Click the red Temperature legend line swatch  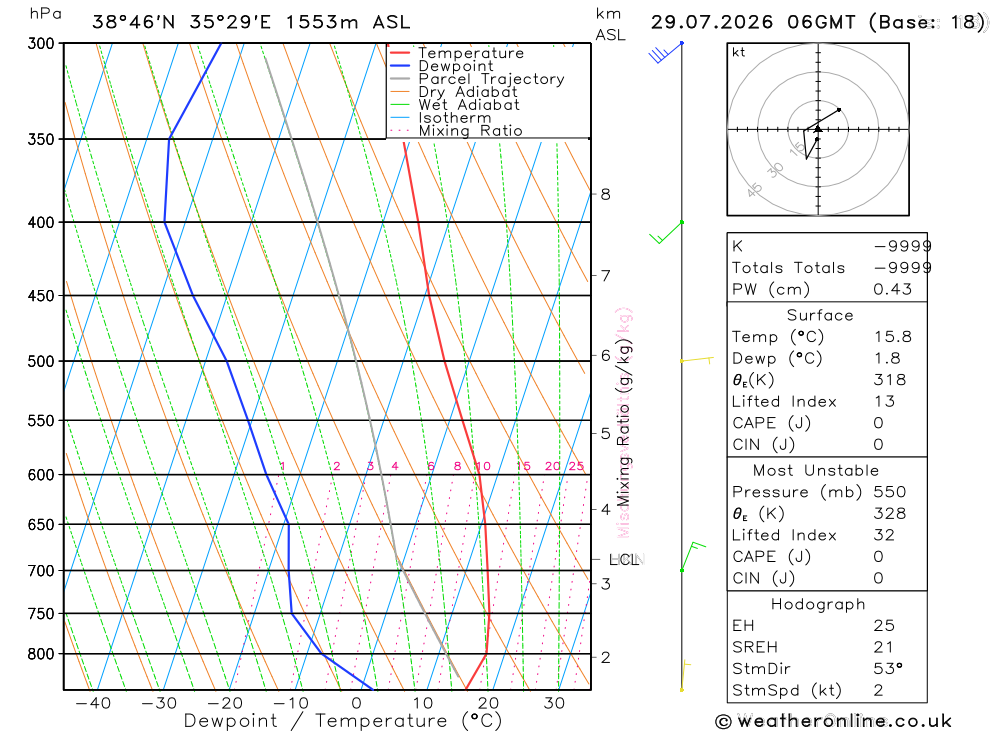(x=400, y=53)
